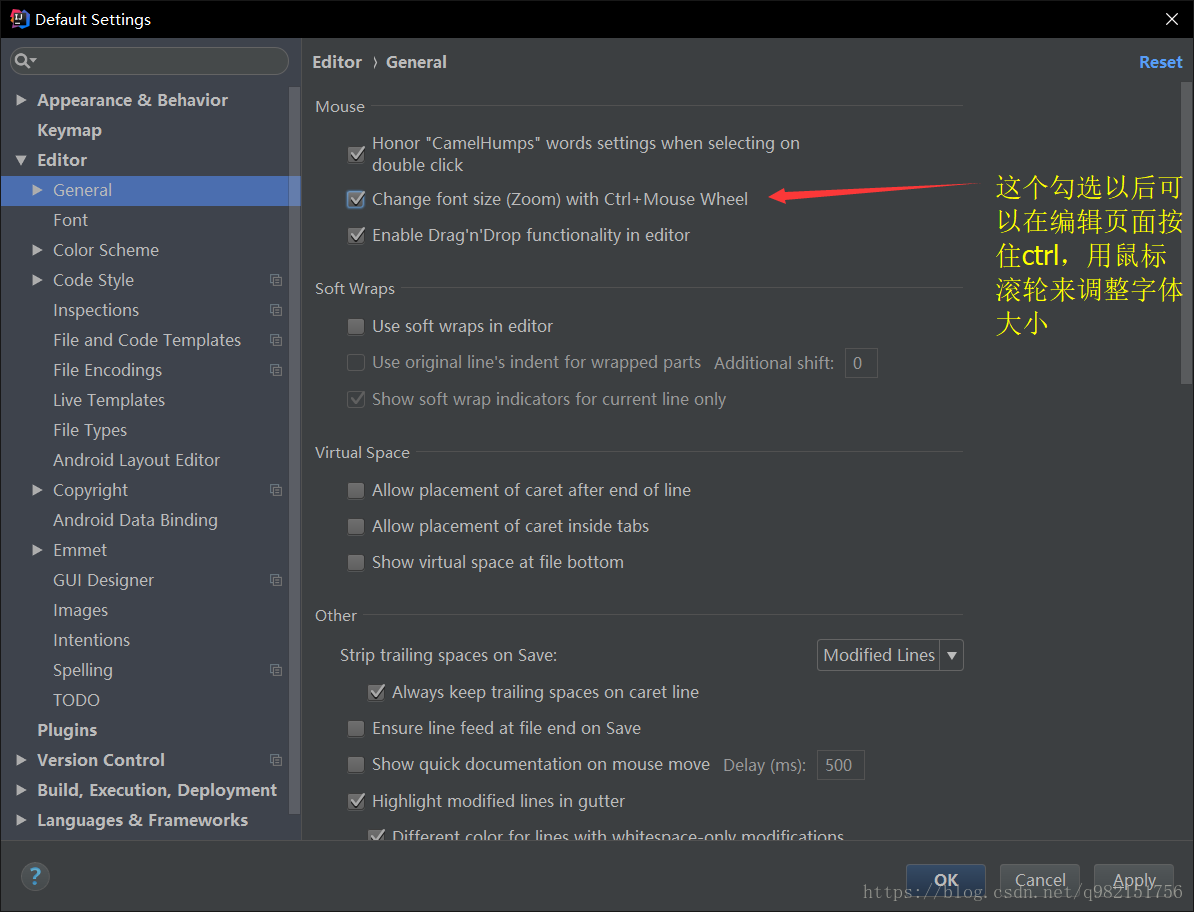Click the project-level icon beside Copyright
This screenshot has width=1194, height=912.
276,490
